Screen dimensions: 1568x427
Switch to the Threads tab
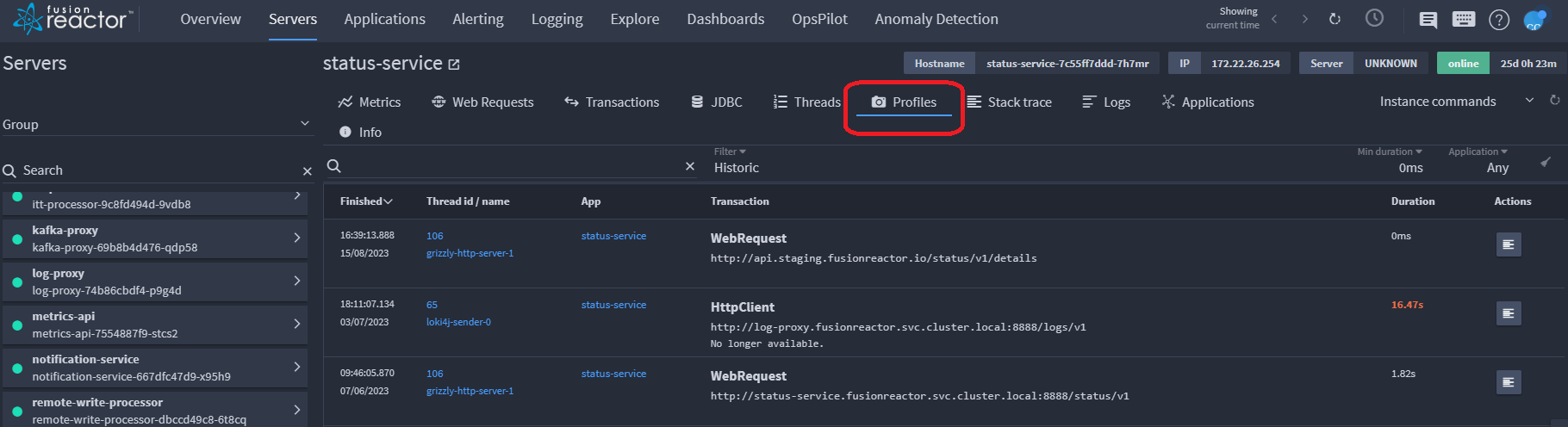(x=807, y=102)
